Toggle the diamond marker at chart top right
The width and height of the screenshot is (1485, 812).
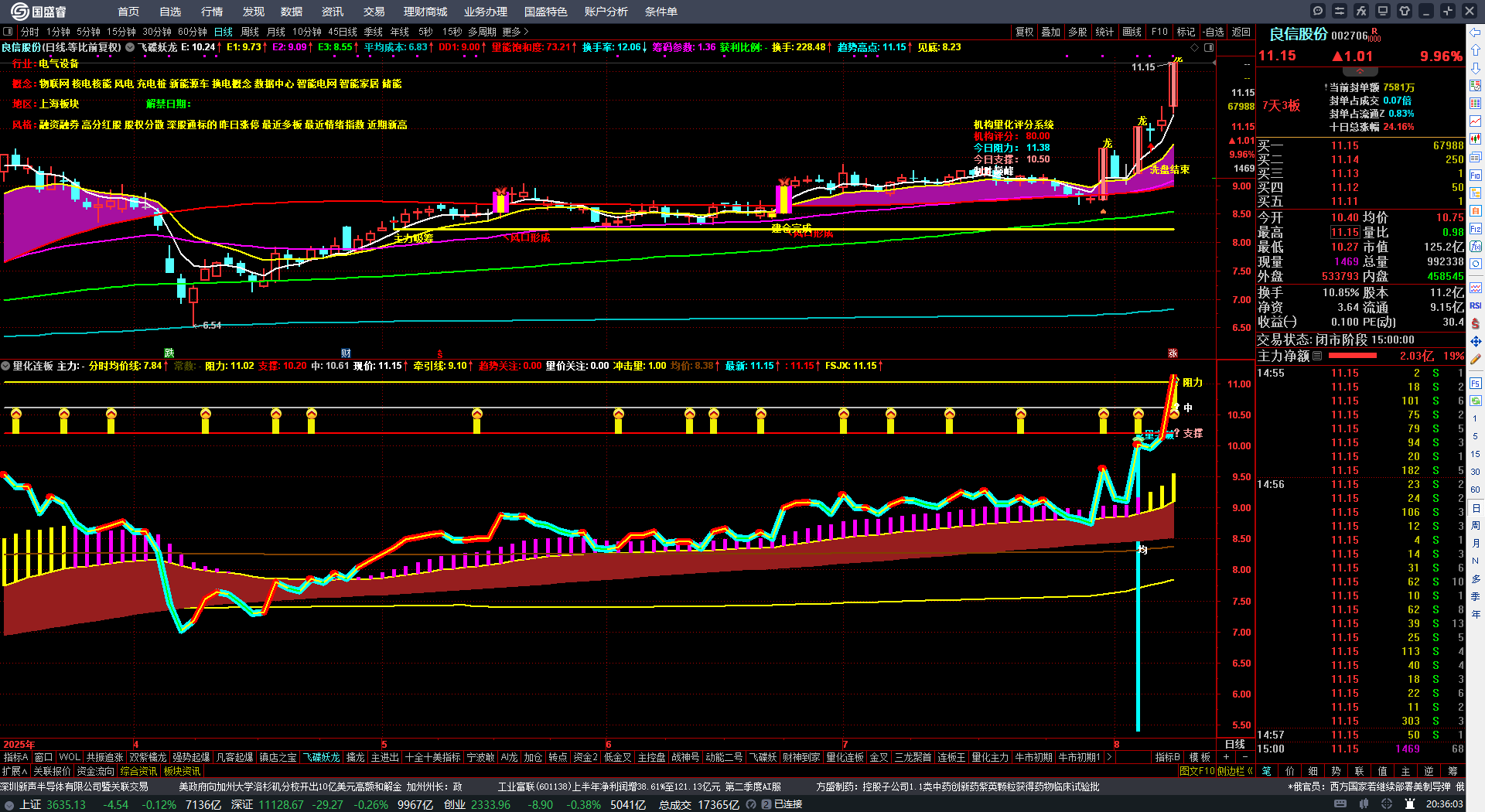(x=1194, y=47)
